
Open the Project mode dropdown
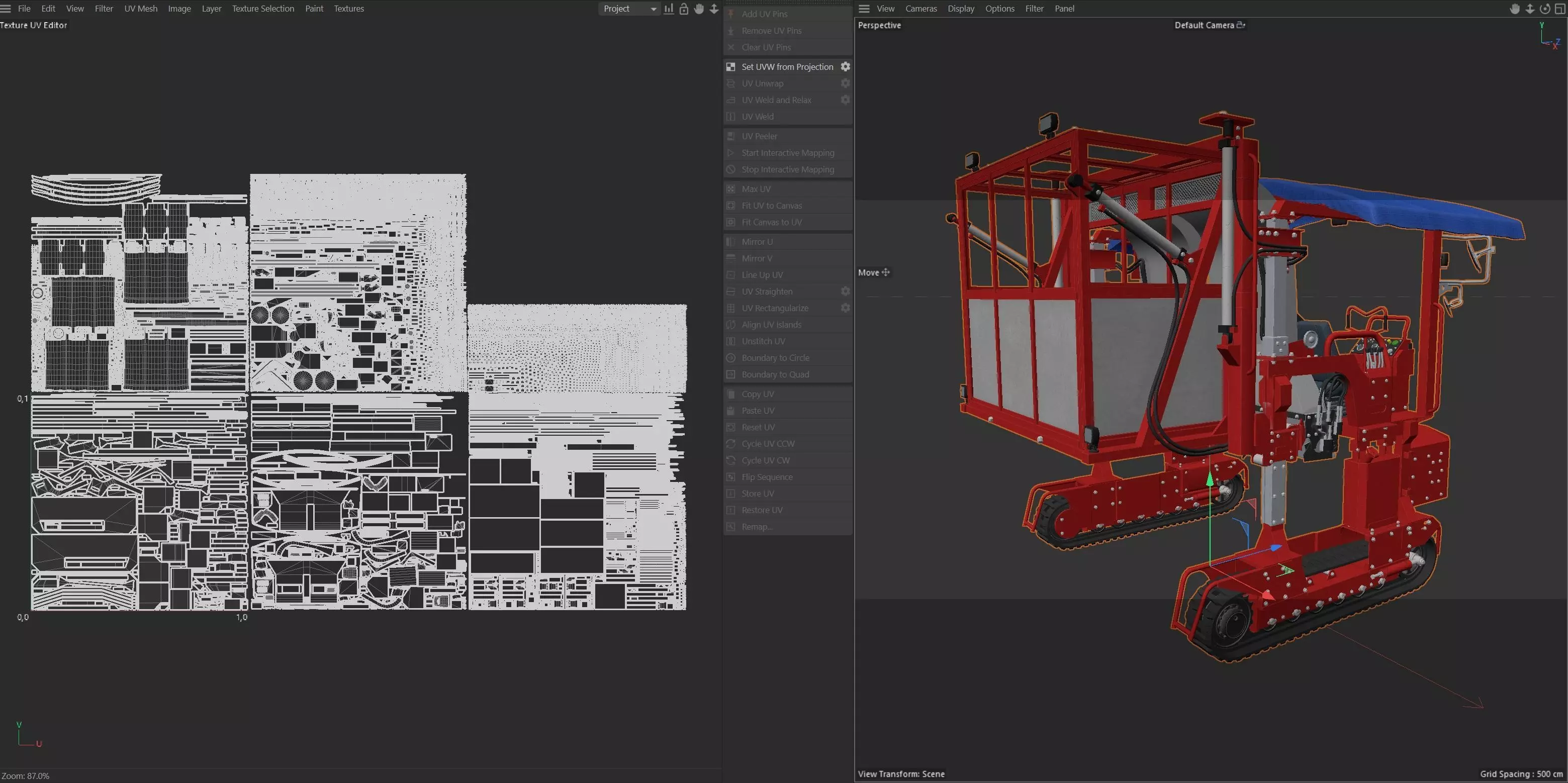[629, 9]
